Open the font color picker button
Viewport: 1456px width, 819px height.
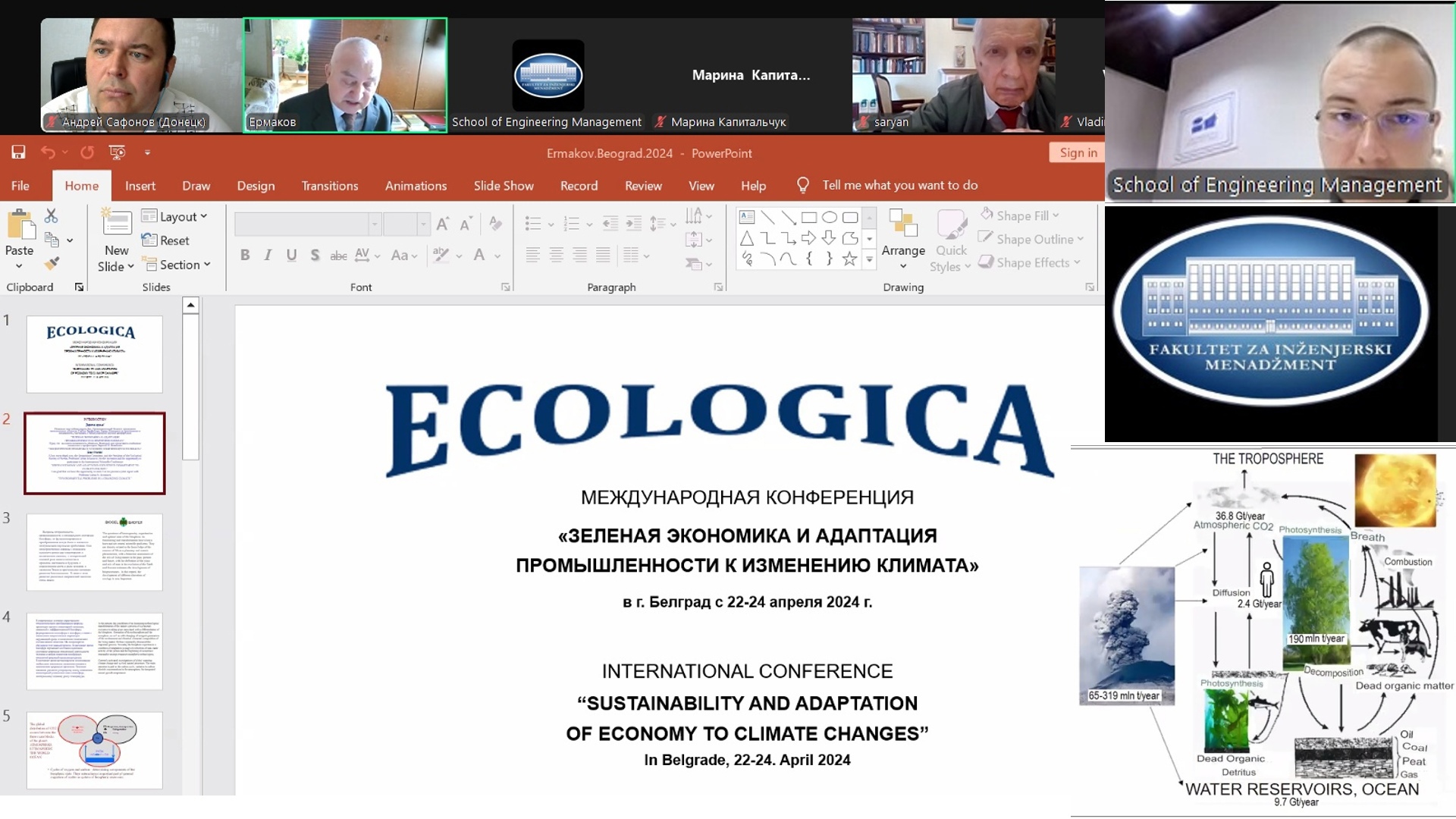tap(479, 256)
